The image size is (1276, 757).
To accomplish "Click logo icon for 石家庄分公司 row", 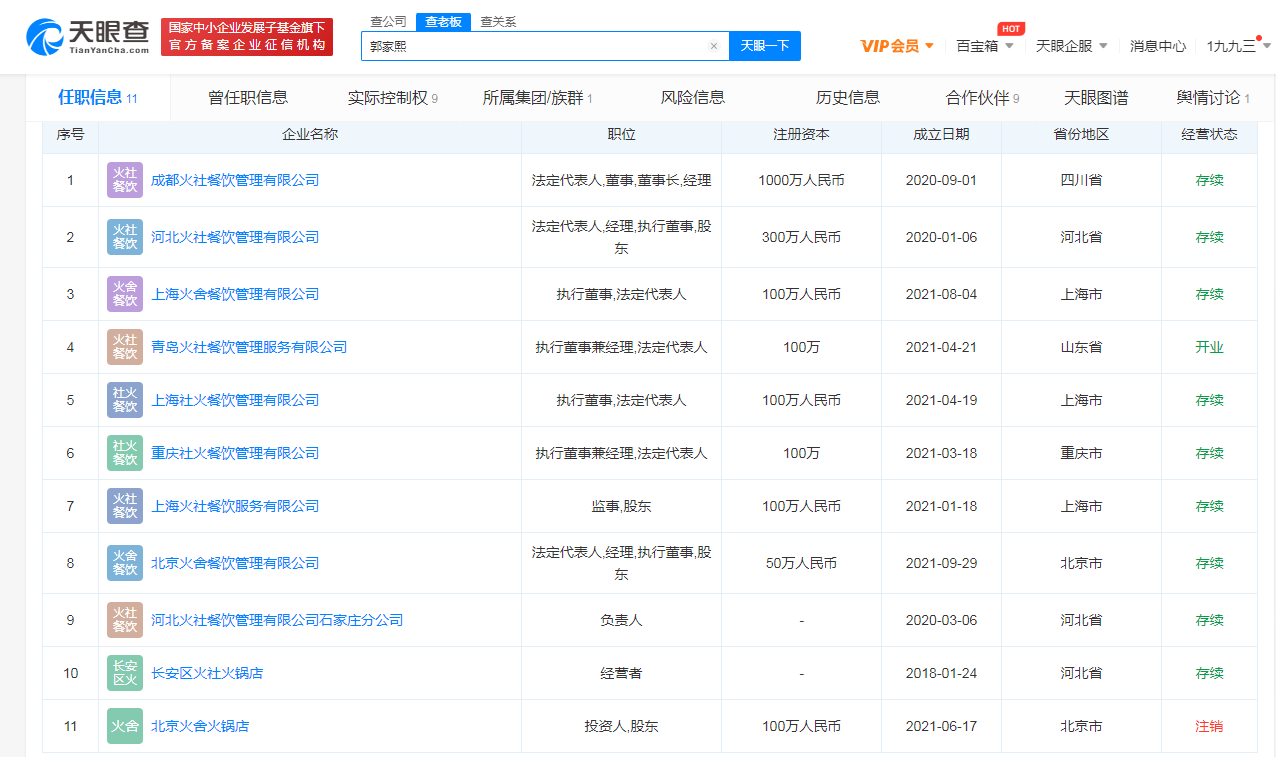I will pos(125,620).
